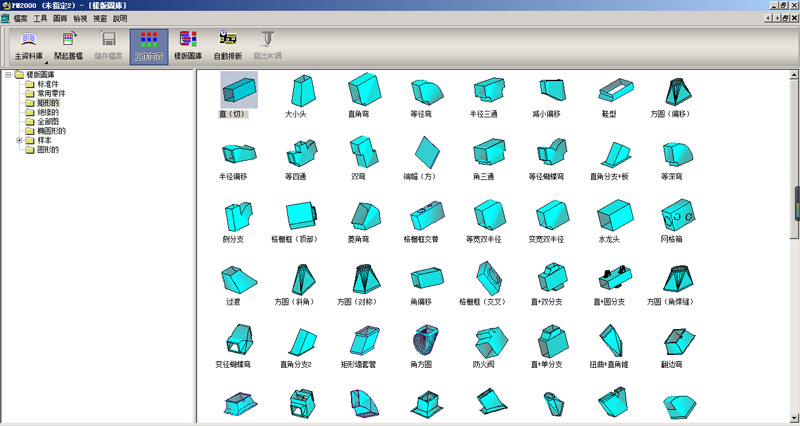This screenshot has height=426, width=800.
Task: Select the 水龙头 tap part icon
Action: tap(615, 215)
